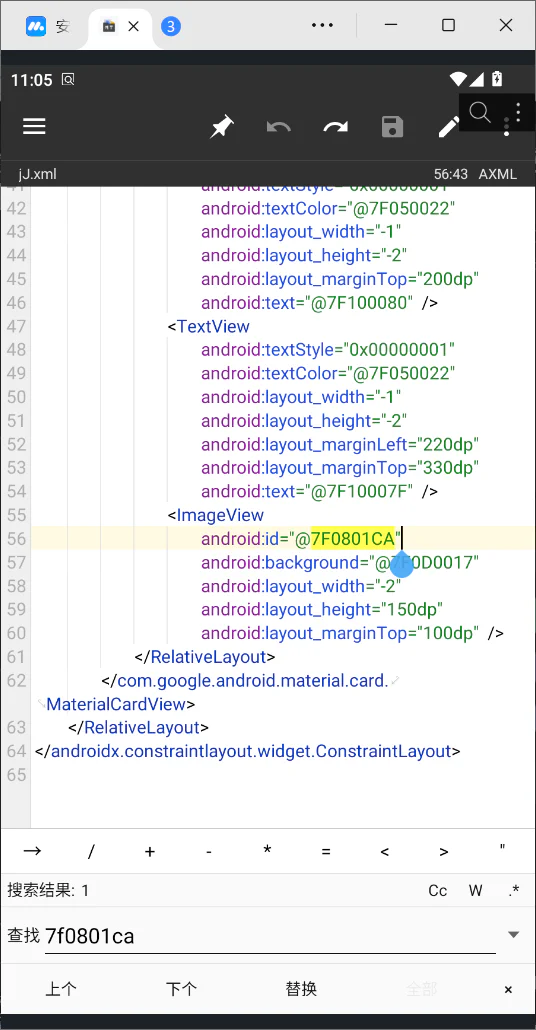The width and height of the screenshot is (536, 1030).
Task: Click the 下个 next-result button
Action: (x=181, y=989)
